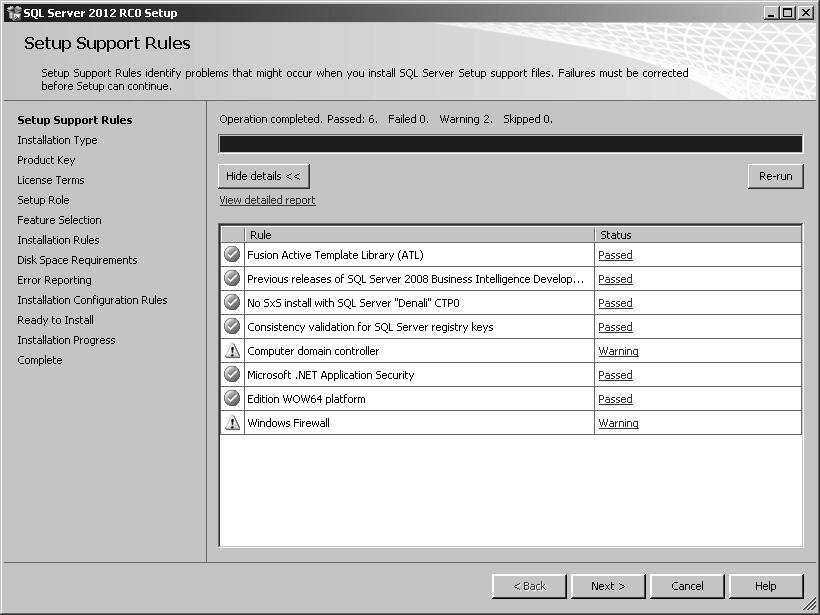Click the passed icon beside Edition WOW64 platform

[232, 398]
